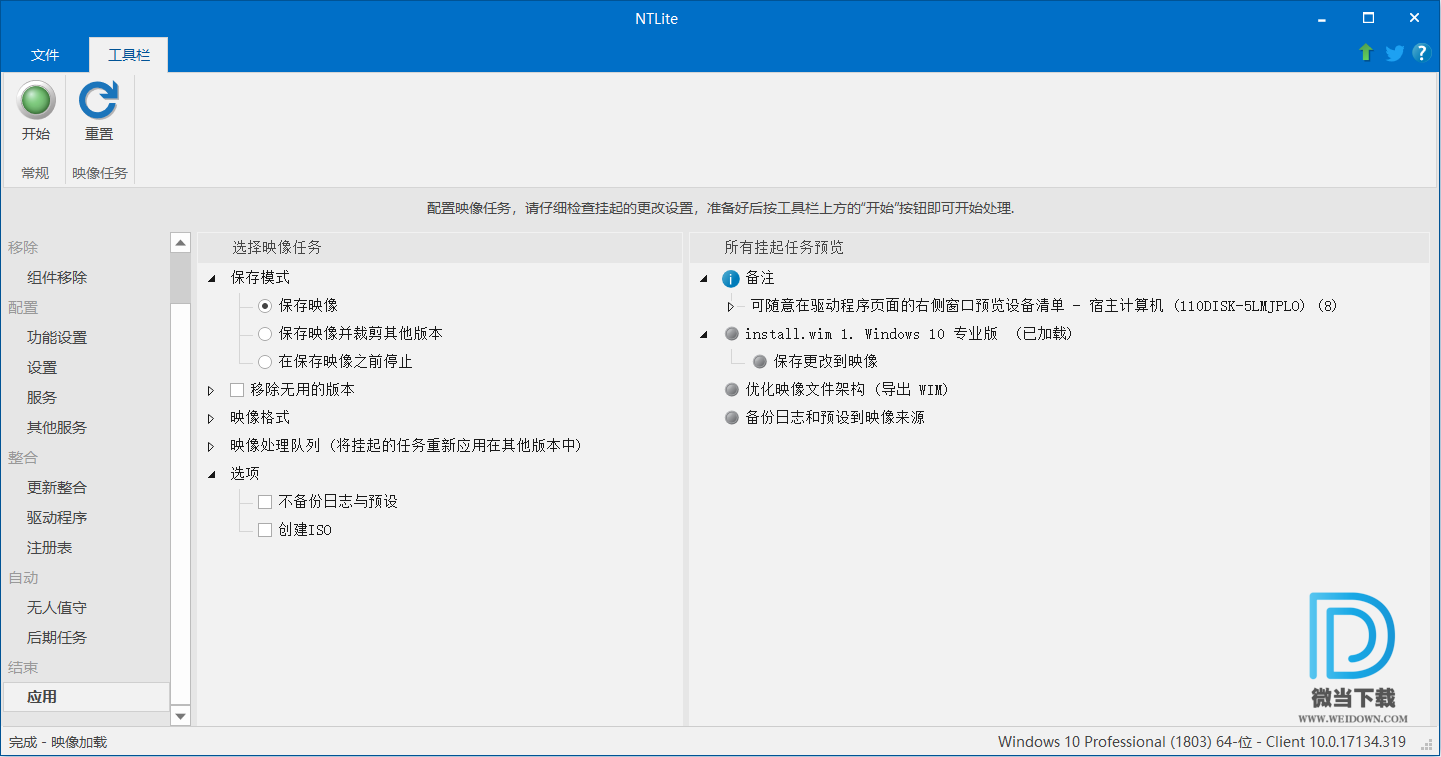Open the 文件 tab

[x=45, y=55]
